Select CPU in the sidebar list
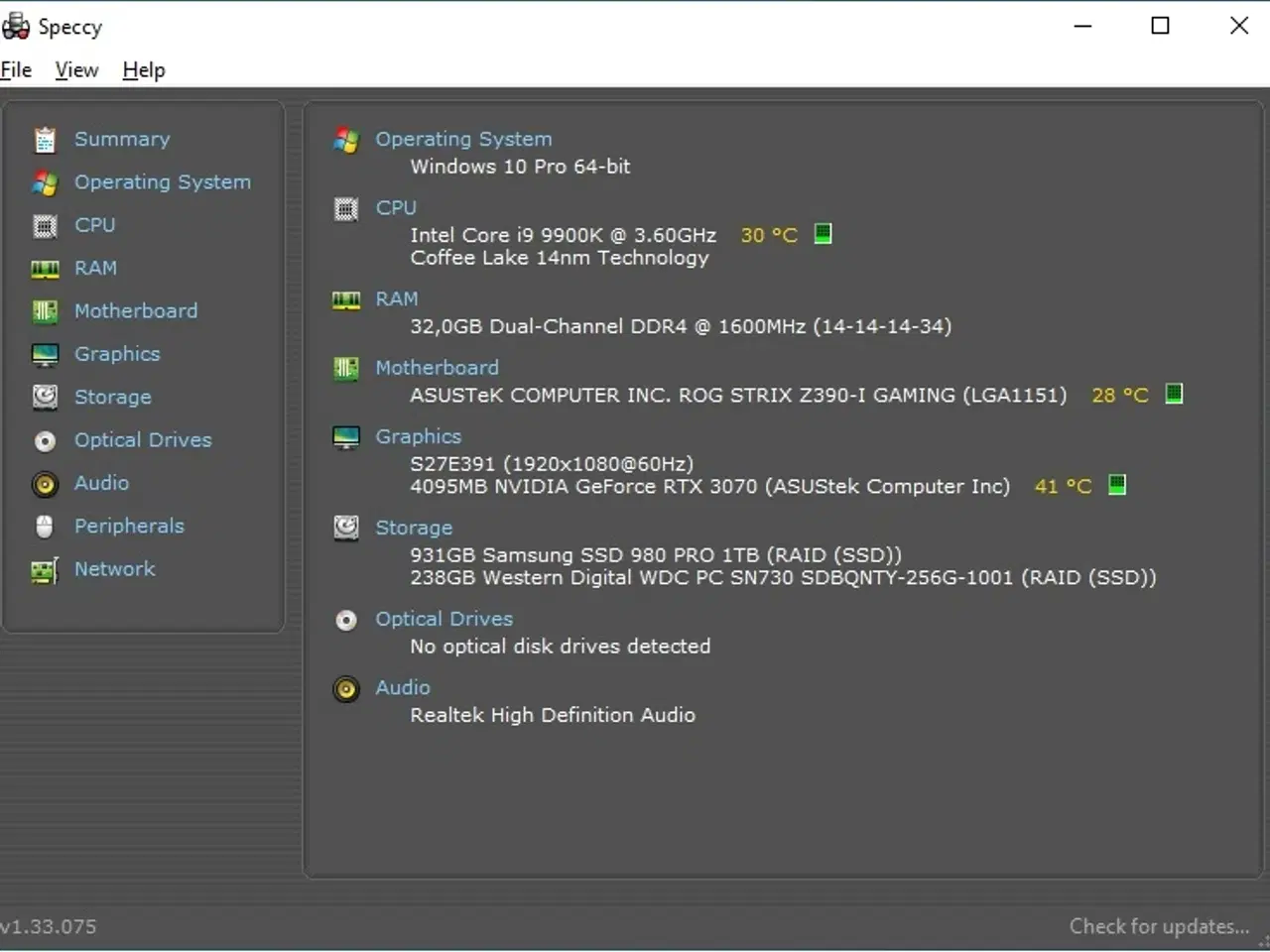The width and height of the screenshot is (1270, 952). pyautogui.click(x=95, y=225)
